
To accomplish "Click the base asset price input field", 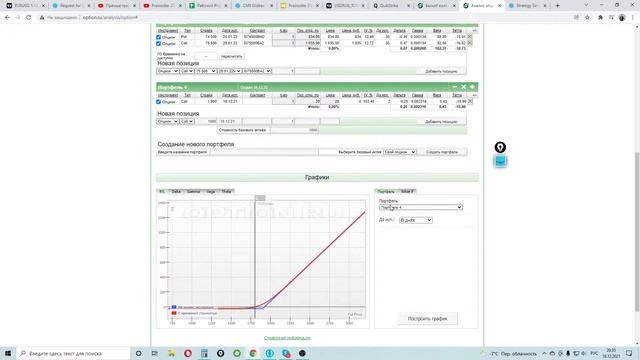I will (294, 130).
